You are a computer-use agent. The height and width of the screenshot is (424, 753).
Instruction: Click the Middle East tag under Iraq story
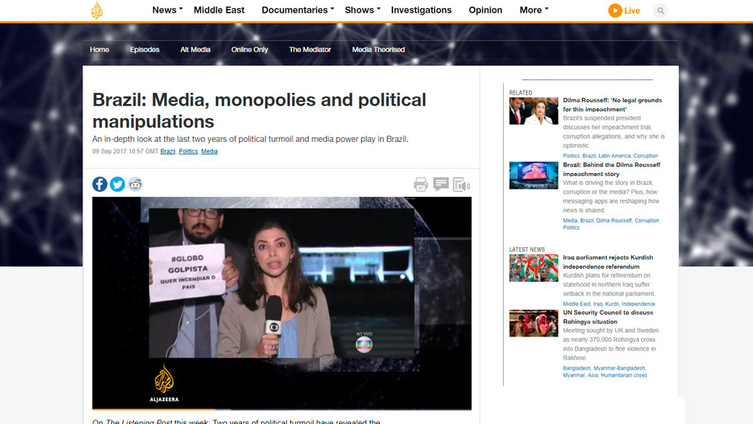coord(577,304)
